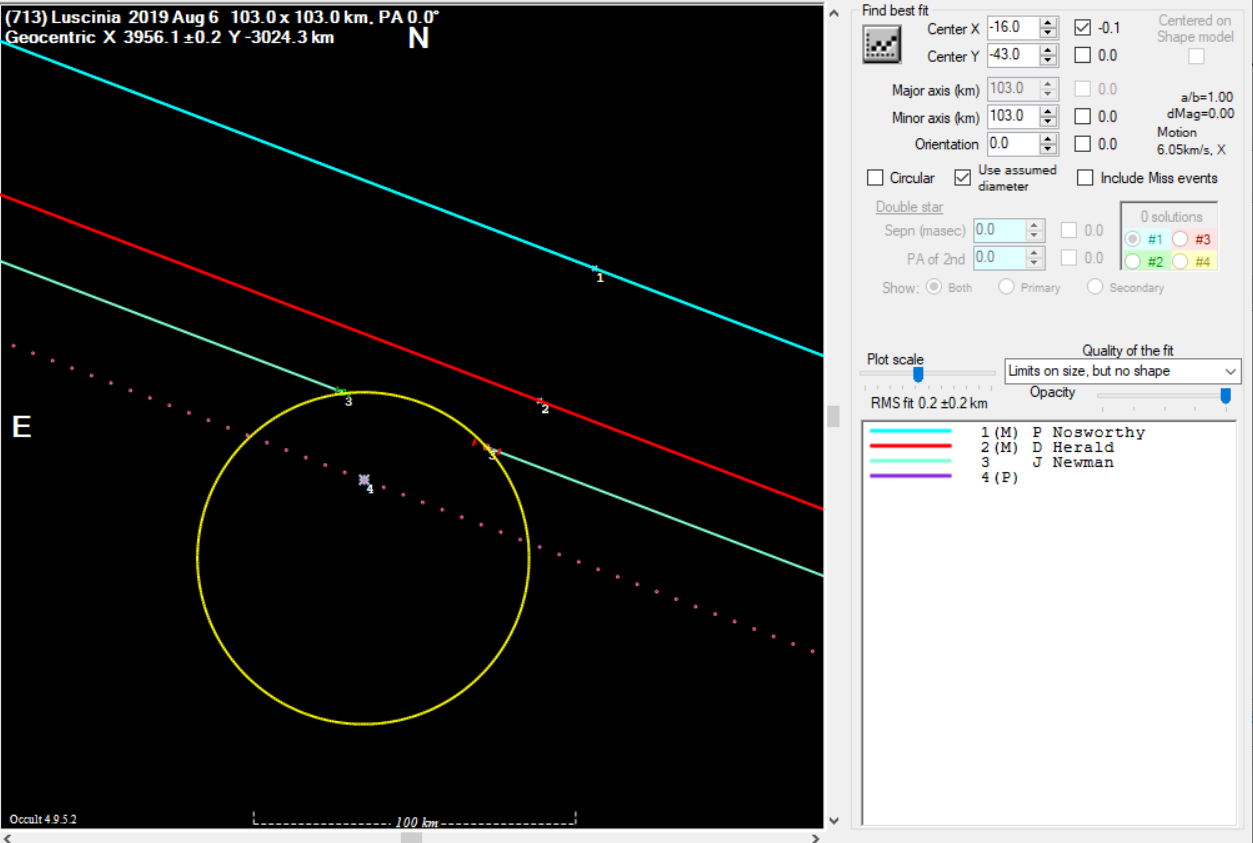Click the plot's horizontal scrollbar thumb
Screen dimensions: 1253x843
[412, 837]
